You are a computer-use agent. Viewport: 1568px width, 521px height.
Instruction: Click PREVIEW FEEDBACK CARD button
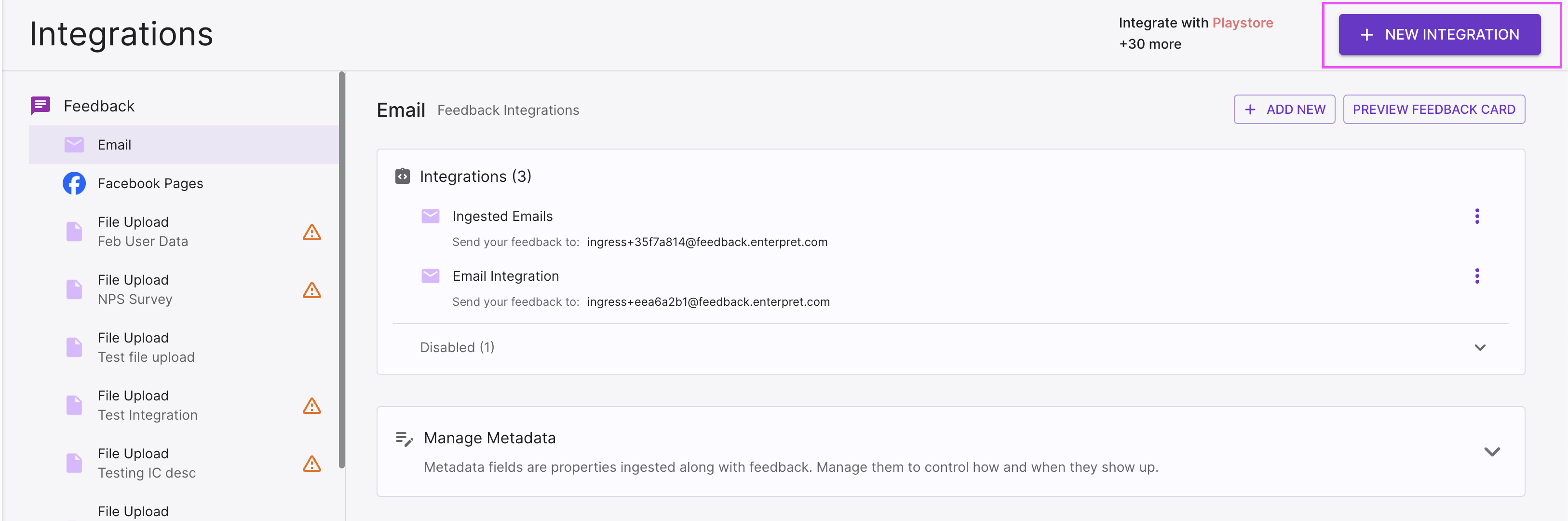point(1434,110)
